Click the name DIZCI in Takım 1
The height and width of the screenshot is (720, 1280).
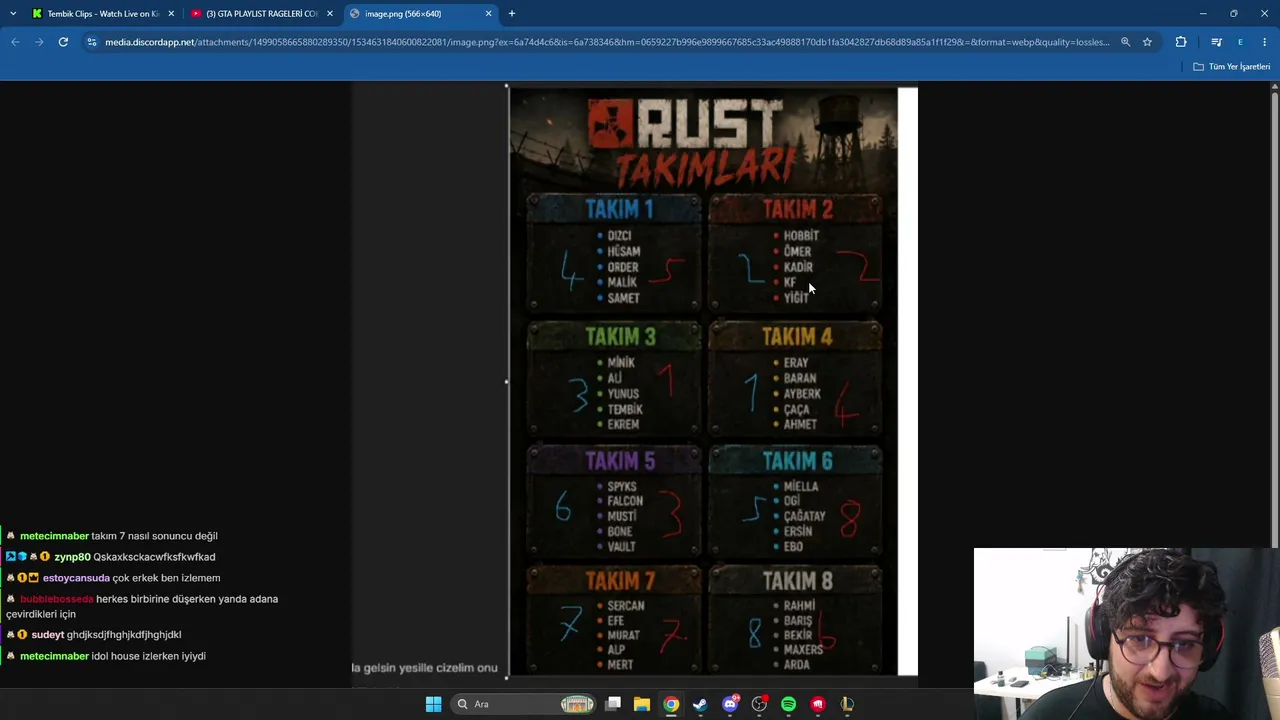tap(619, 236)
